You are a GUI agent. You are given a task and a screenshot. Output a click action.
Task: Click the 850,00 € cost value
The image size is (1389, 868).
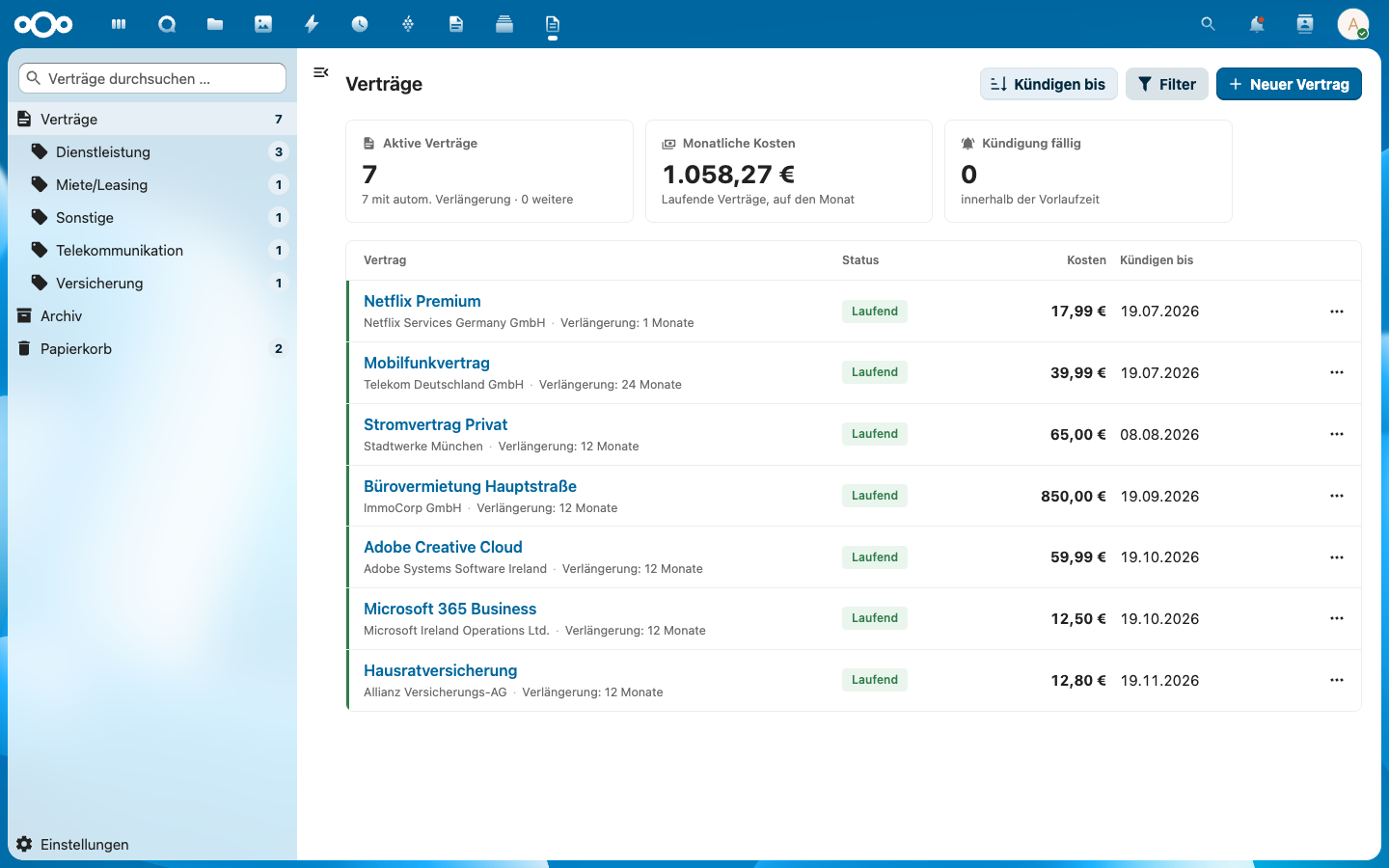1074,496
